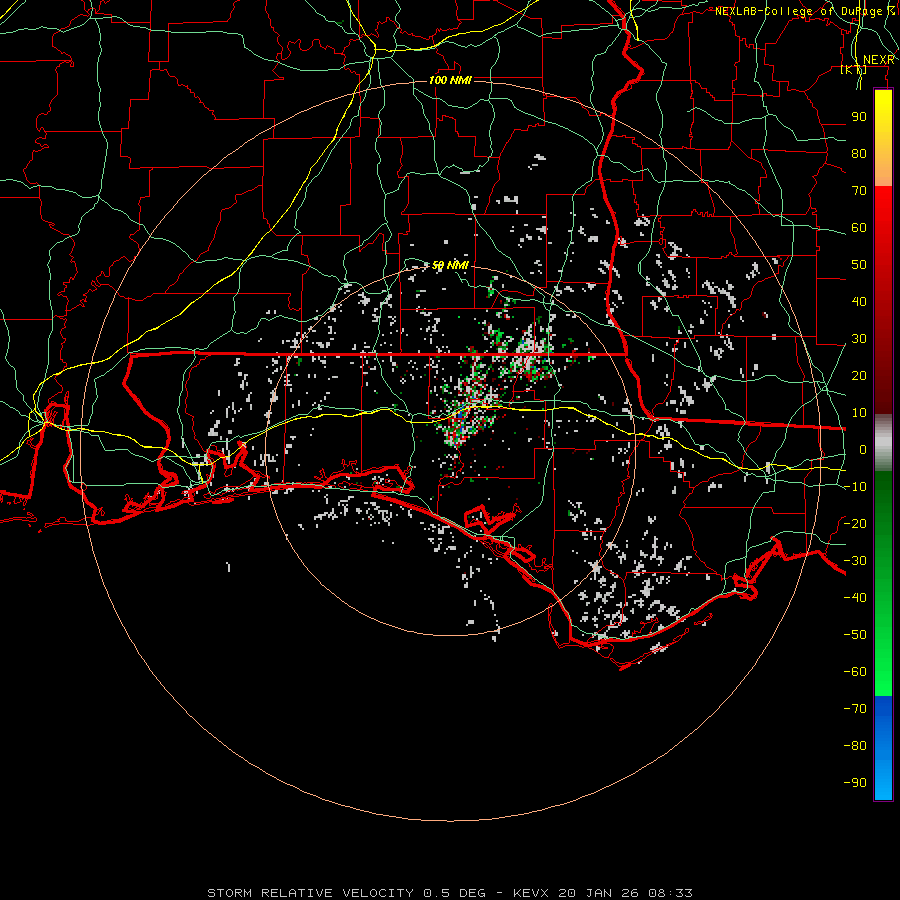Select the 50 value on velocity scale
The width and height of the screenshot is (900, 900).
859,265
